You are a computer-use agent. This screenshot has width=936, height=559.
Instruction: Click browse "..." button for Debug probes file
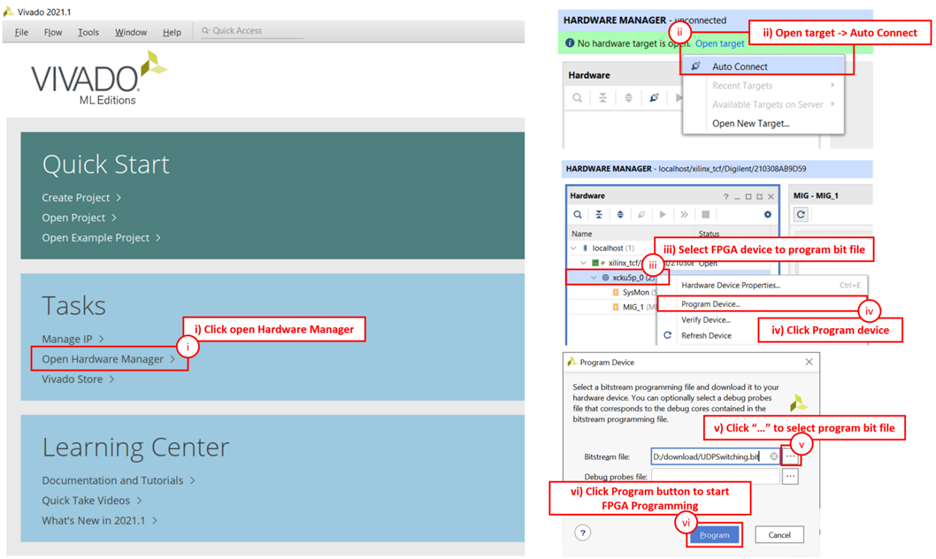tap(790, 477)
